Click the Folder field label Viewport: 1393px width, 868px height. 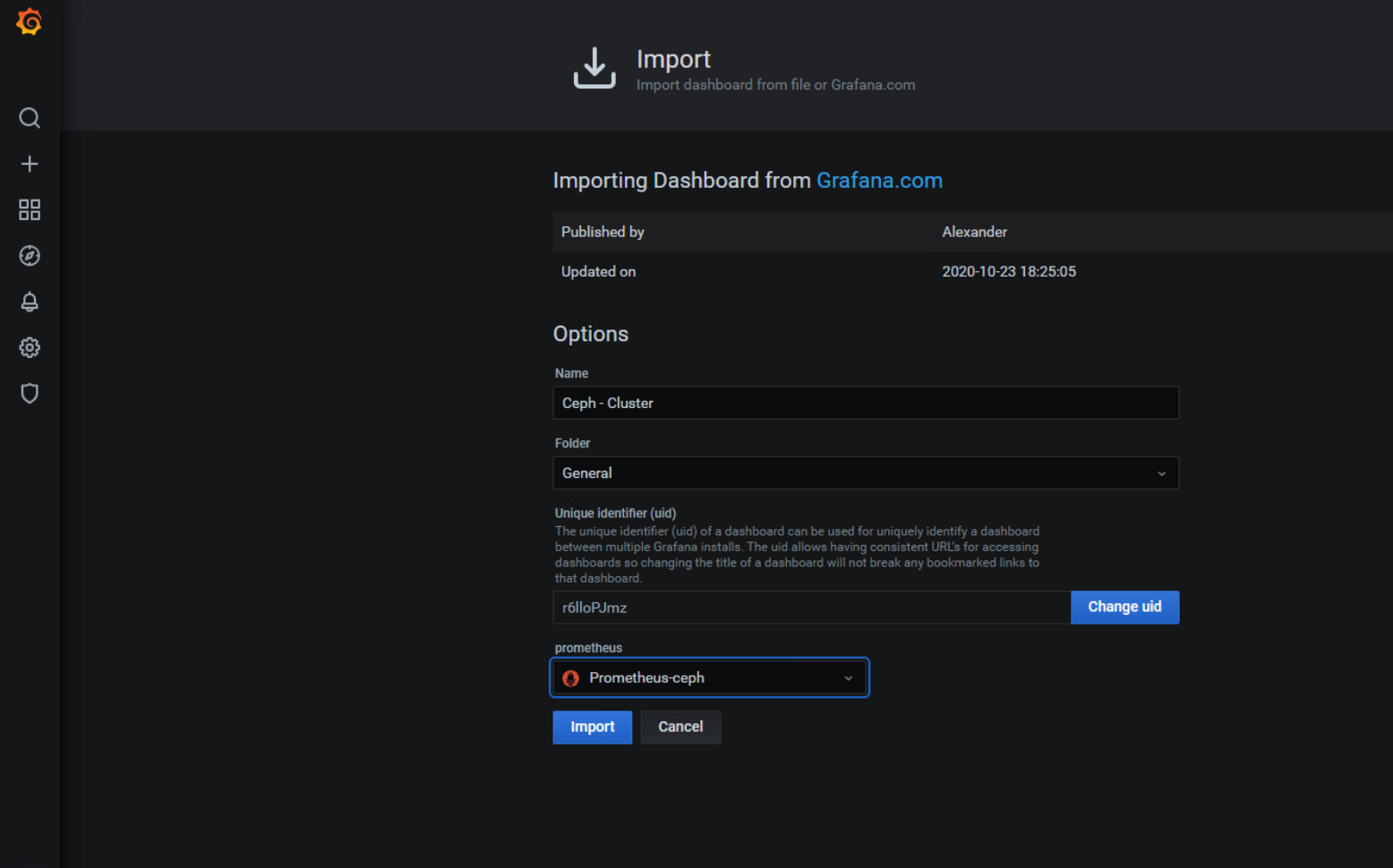coord(572,443)
